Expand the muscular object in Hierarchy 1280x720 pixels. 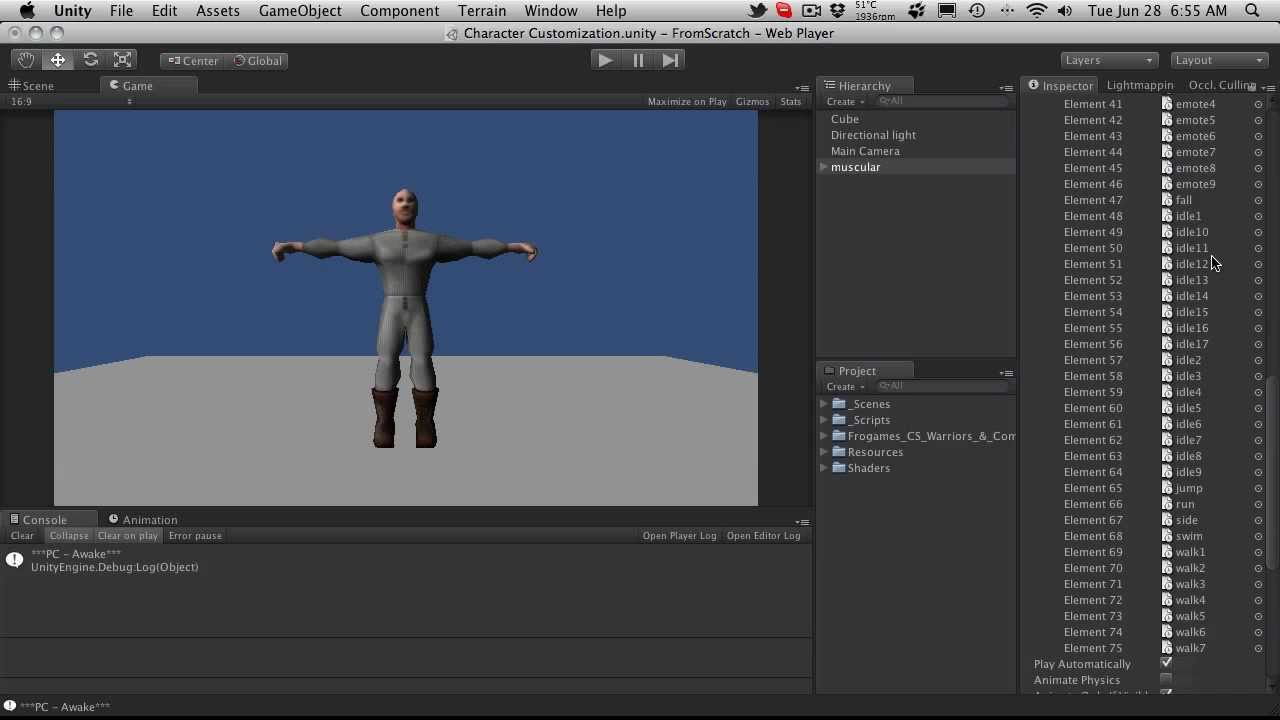click(824, 167)
